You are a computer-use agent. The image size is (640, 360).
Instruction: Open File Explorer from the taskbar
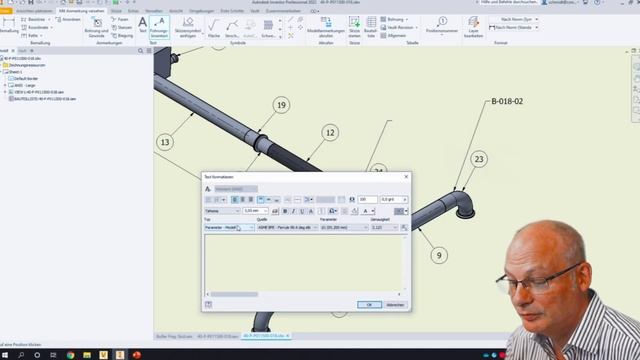click(87, 355)
